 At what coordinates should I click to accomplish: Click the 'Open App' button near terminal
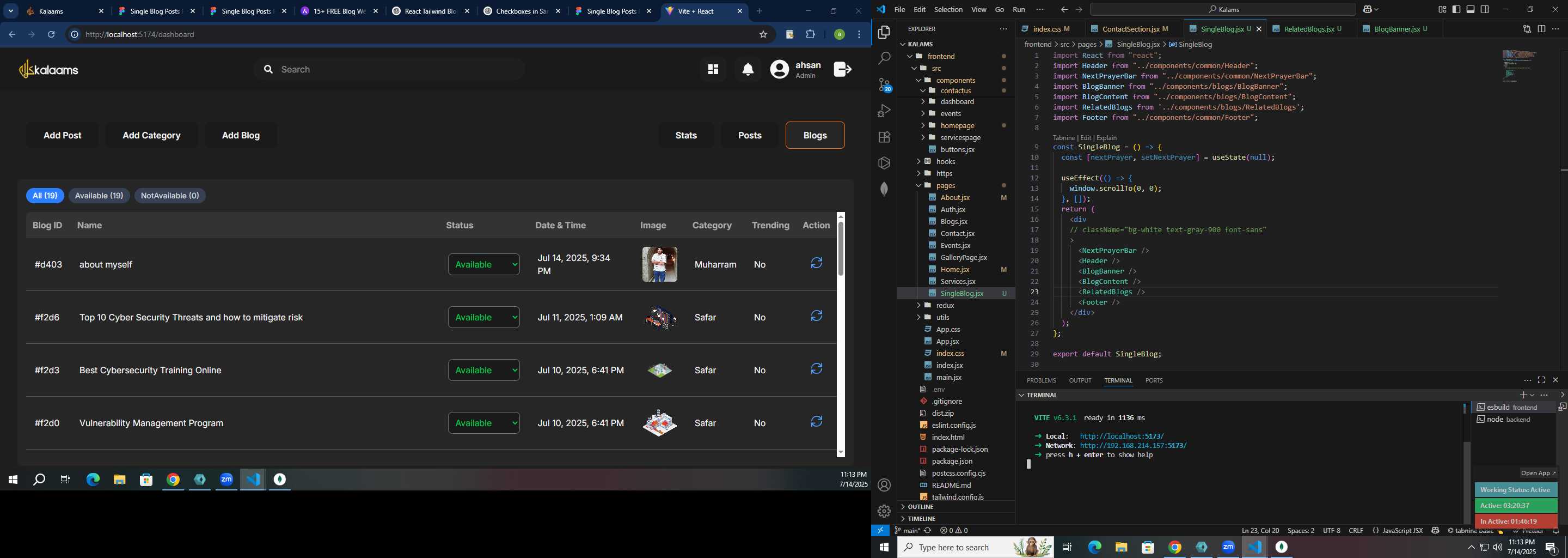[x=1538, y=474]
